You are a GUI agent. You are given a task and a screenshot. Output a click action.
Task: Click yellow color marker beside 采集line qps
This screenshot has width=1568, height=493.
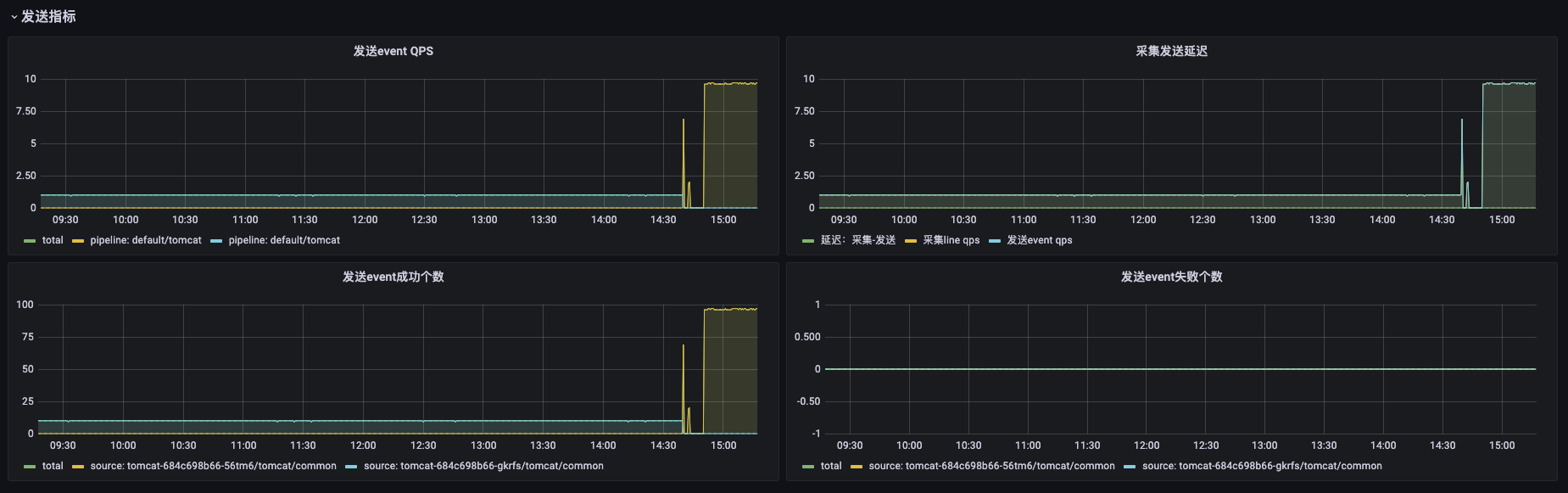[x=911, y=241]
